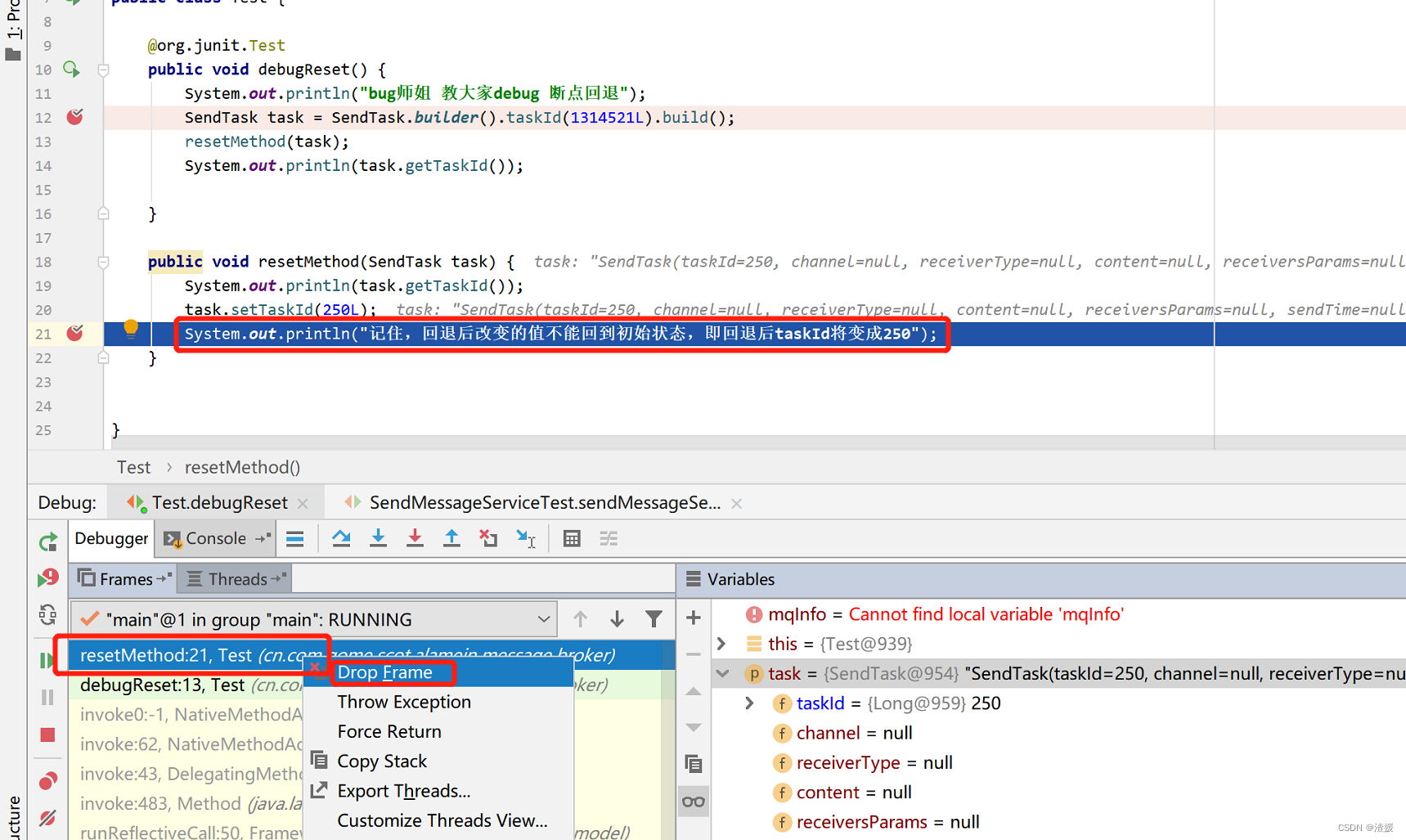Click the Throw Exception menu entry

(404, 701)
